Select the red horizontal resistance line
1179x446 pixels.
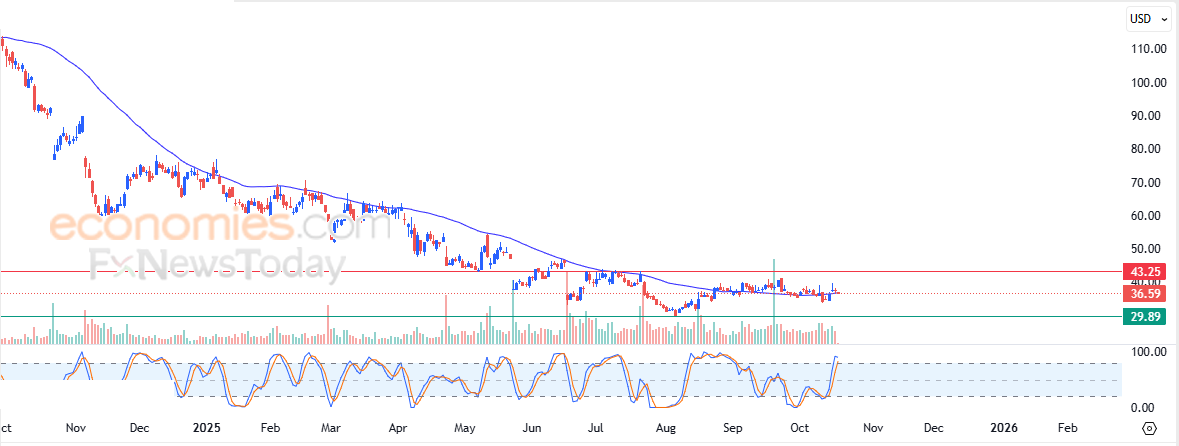[x=560, y=272]
